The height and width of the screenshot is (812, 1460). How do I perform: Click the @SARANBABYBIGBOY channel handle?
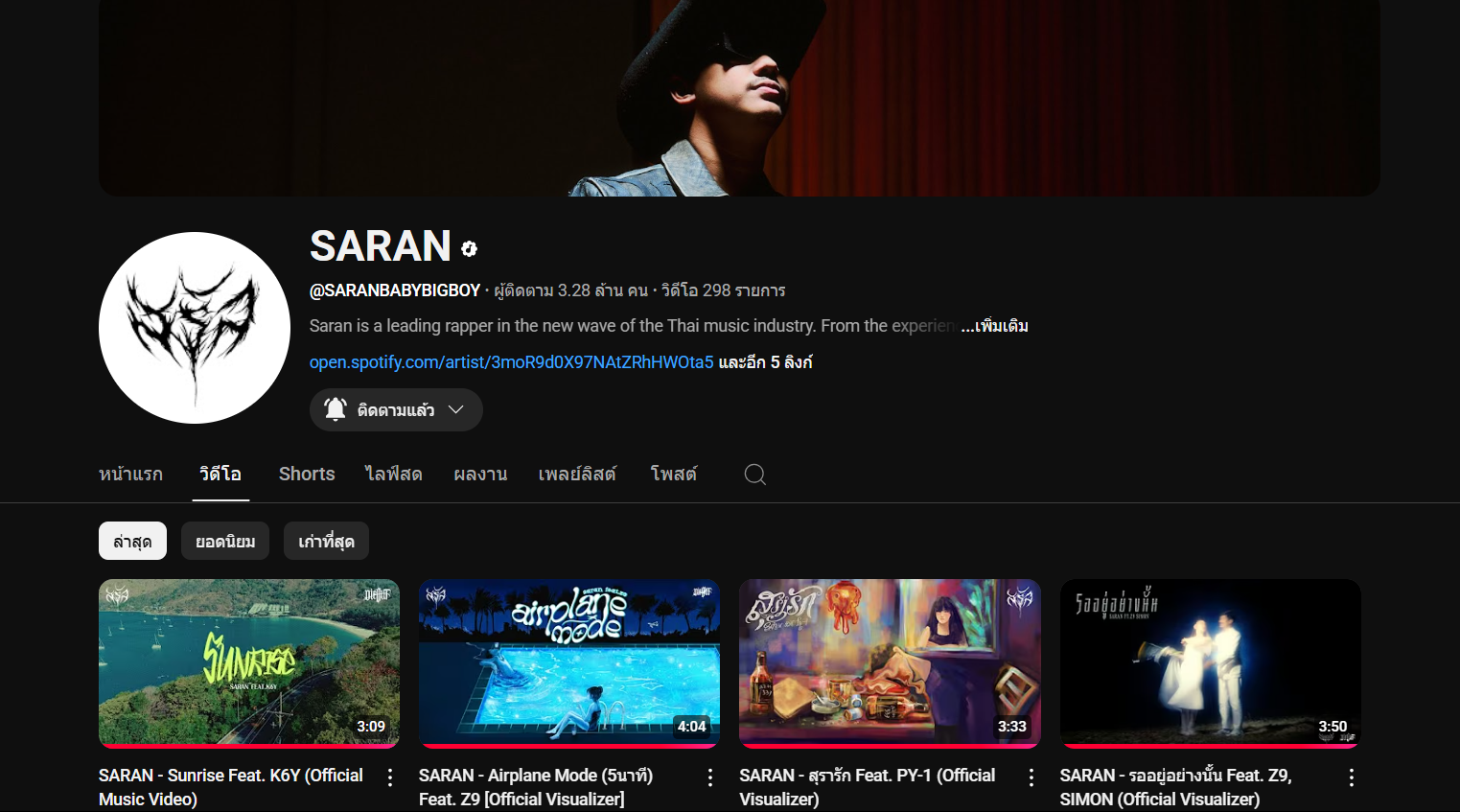tap(395, 290)
